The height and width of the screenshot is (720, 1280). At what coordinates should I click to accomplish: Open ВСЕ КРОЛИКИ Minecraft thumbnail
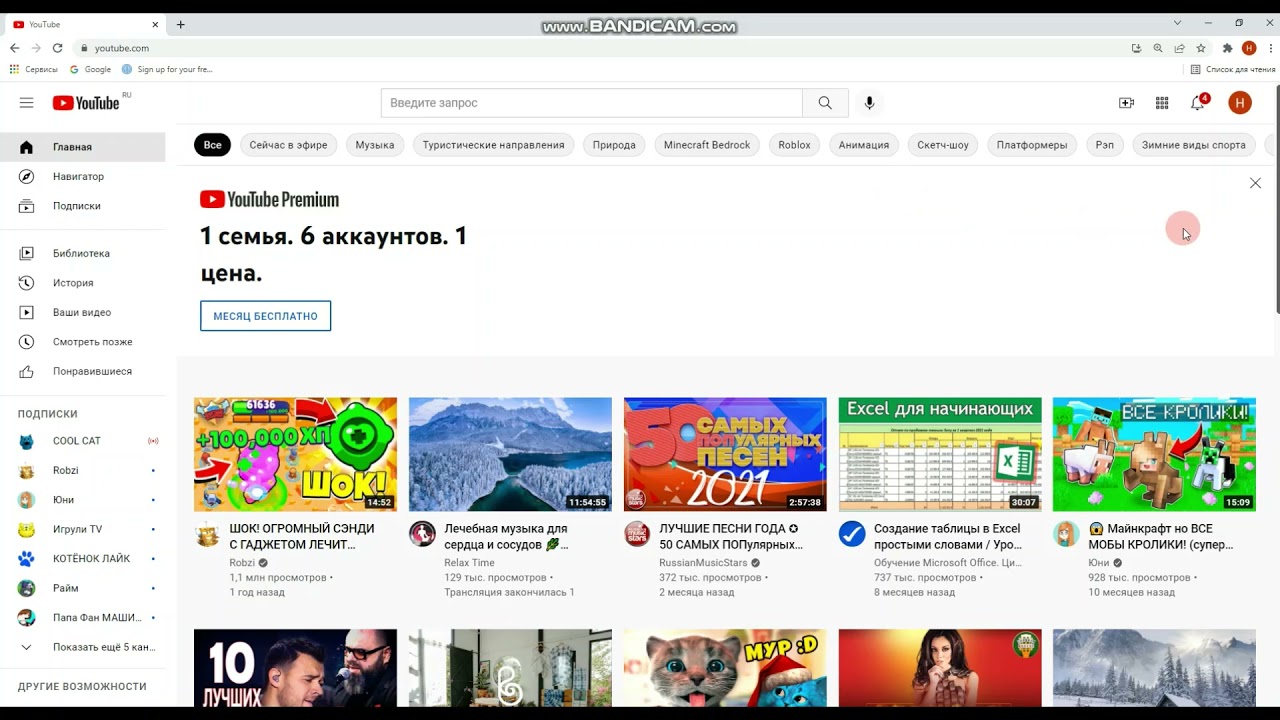[x=1154, y=454]
